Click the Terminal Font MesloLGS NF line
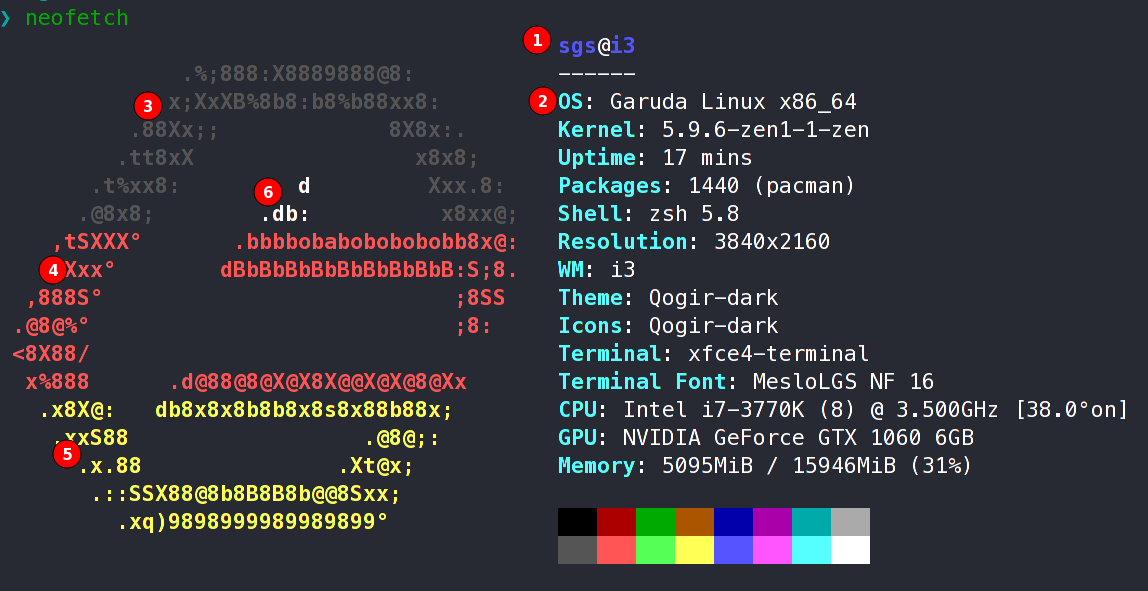Viewport: 1148px width, 591px height. pyautogui.click(x=746, y=382)
